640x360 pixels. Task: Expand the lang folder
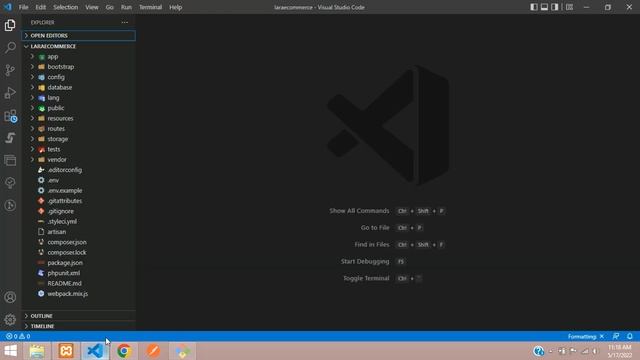(x=78, y=98)
